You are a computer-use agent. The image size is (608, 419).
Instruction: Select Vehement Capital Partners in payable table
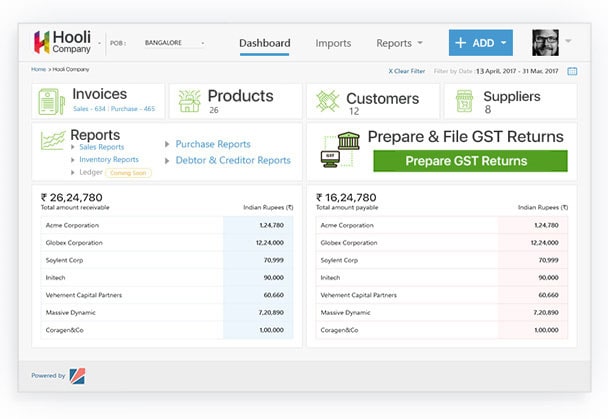442,295
